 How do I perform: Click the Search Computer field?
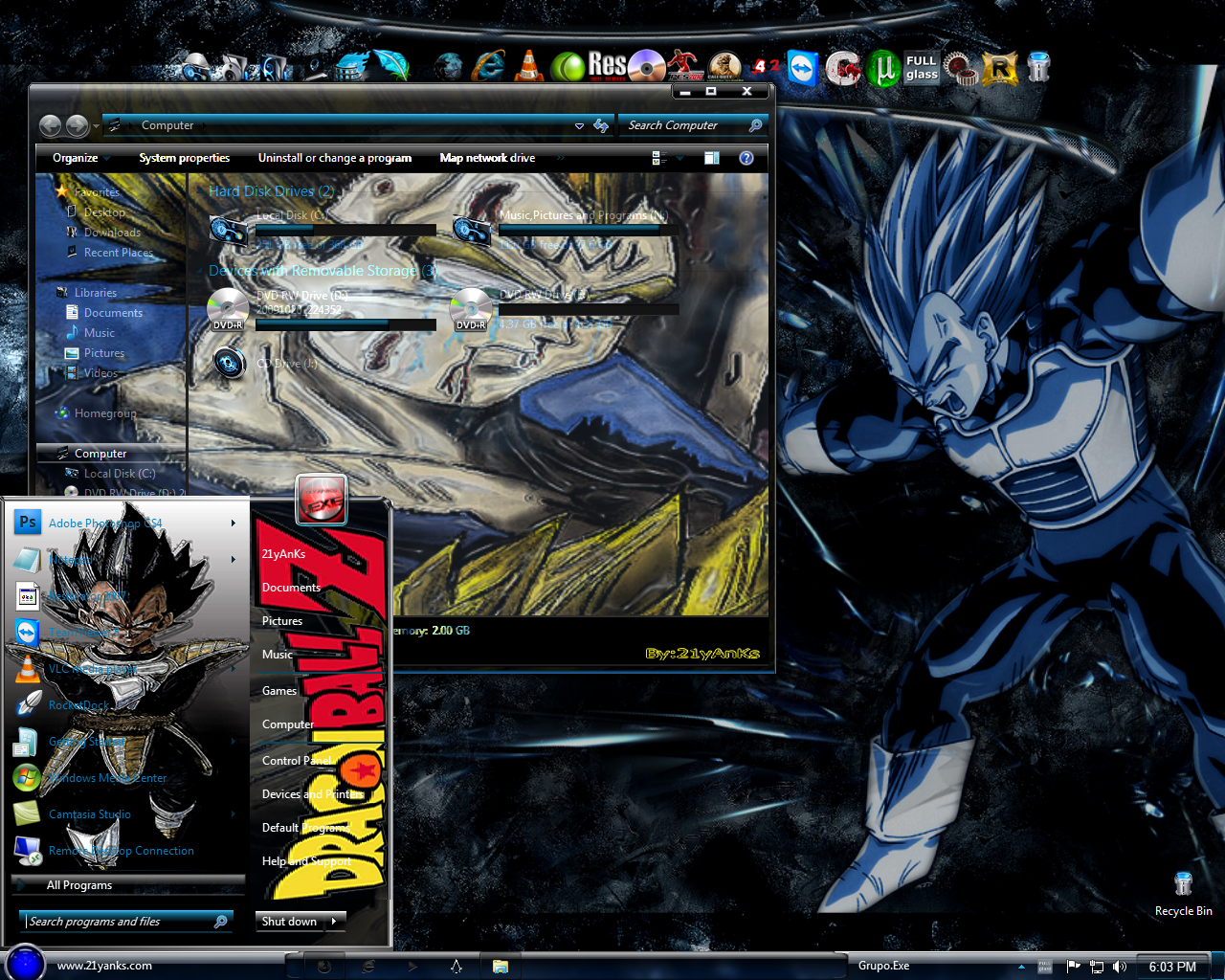tap(694, 125)
